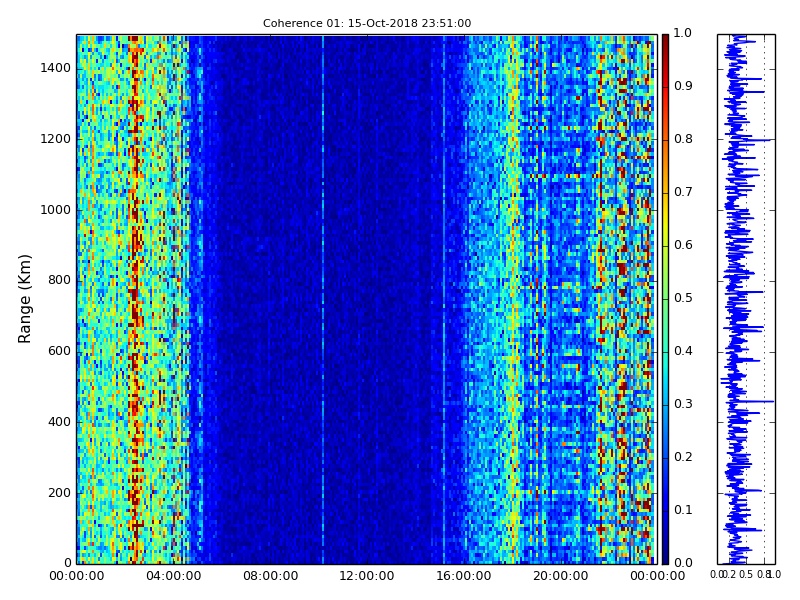Click the 08:00:00 time axis label
The height and width of the screenshot is (600, 800).
click(x=270, y=576)
